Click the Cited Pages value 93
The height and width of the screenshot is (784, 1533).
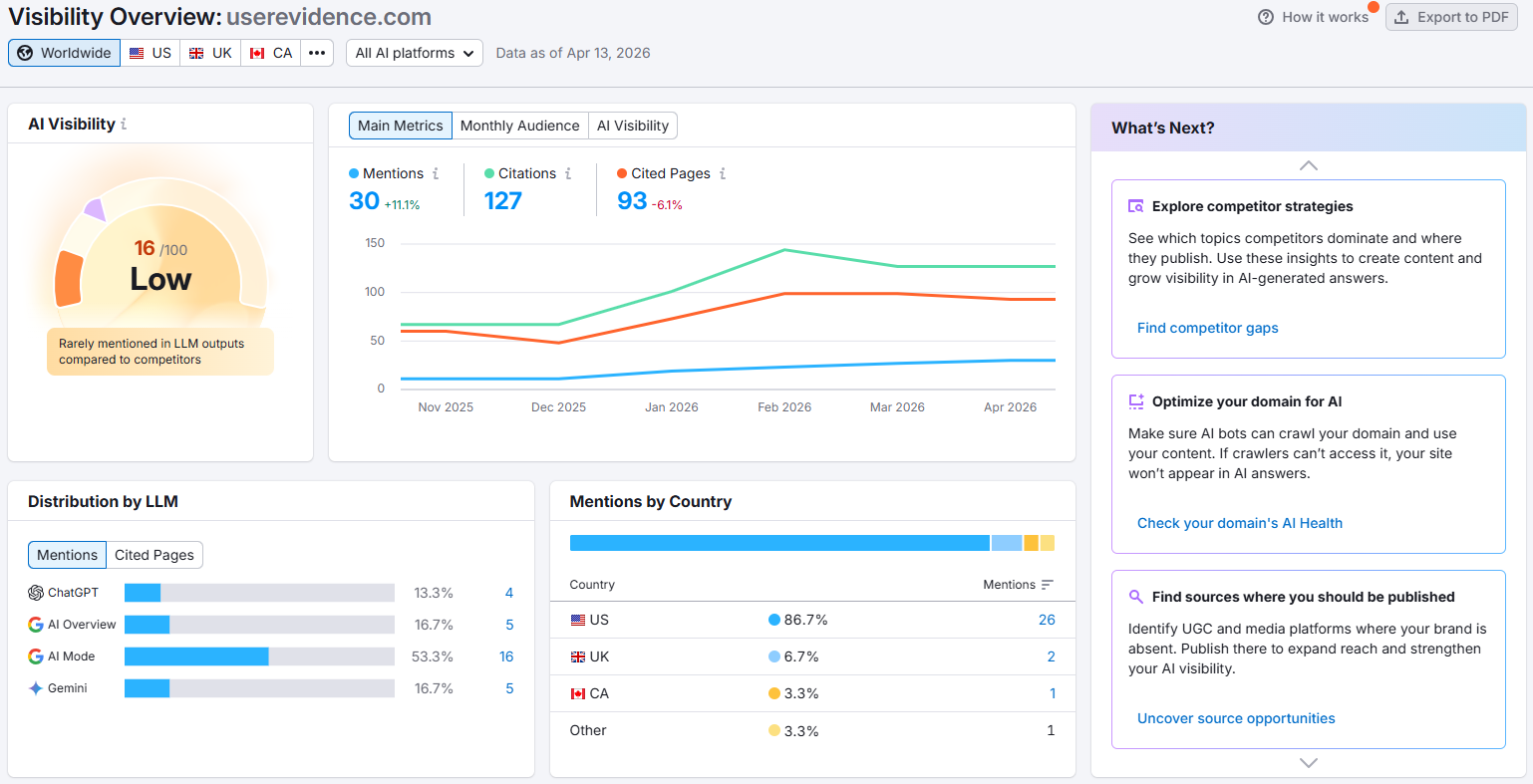(632, 200)
